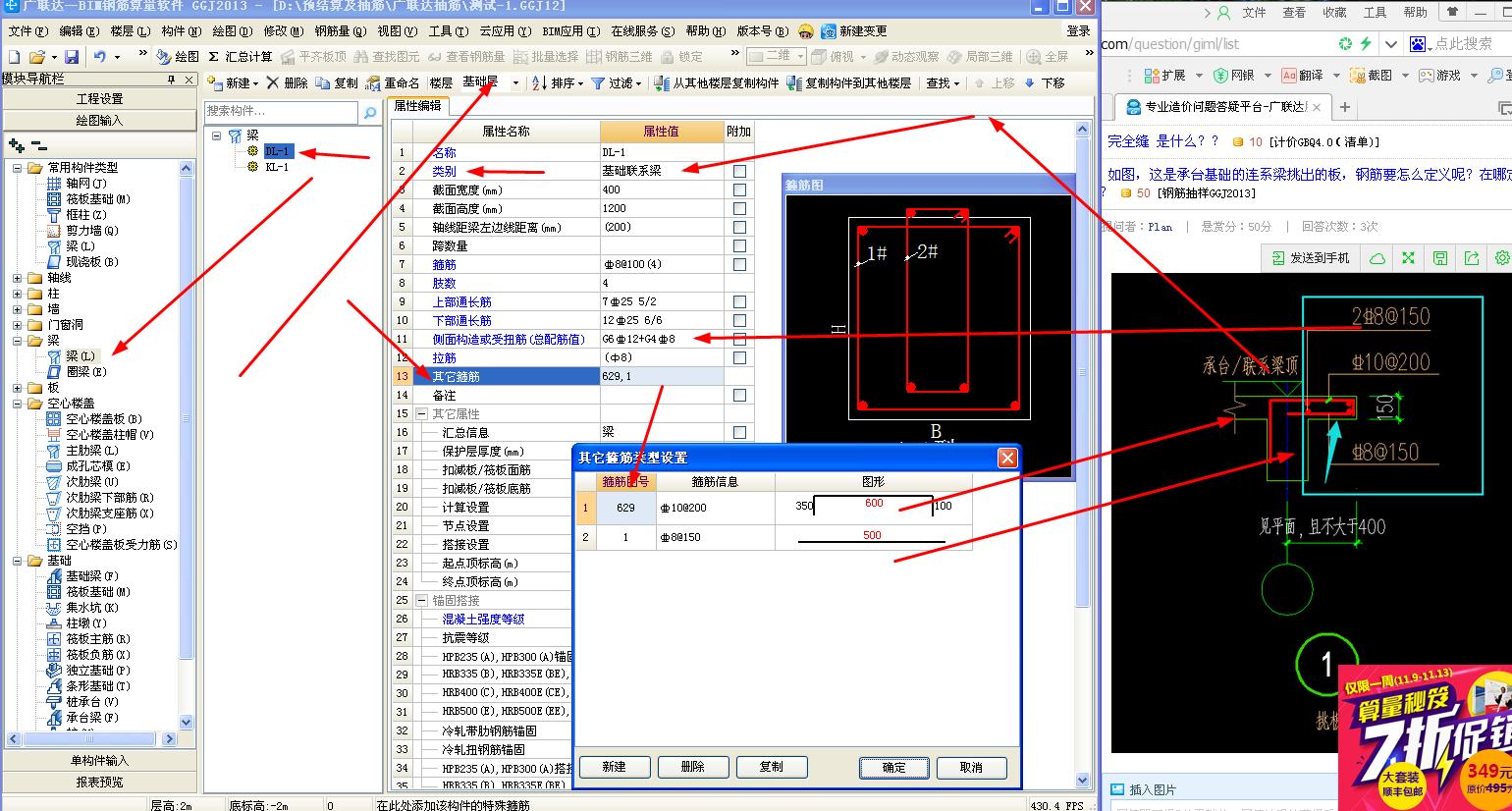This screenshot has height=811, width=1512.
Task: Toggle 附加 checkbox for 跨数量 row
Action: pos(739,245)
